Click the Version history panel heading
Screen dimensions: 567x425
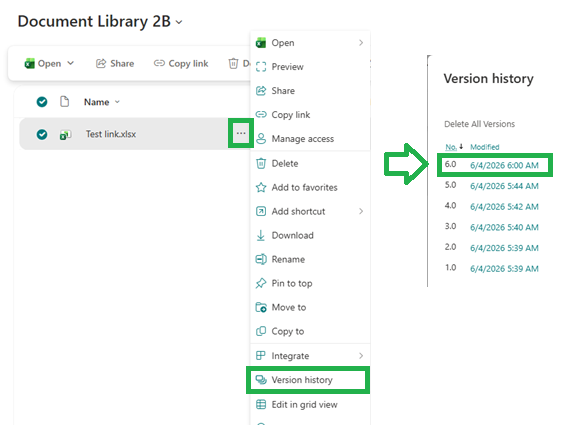point(489,79)
